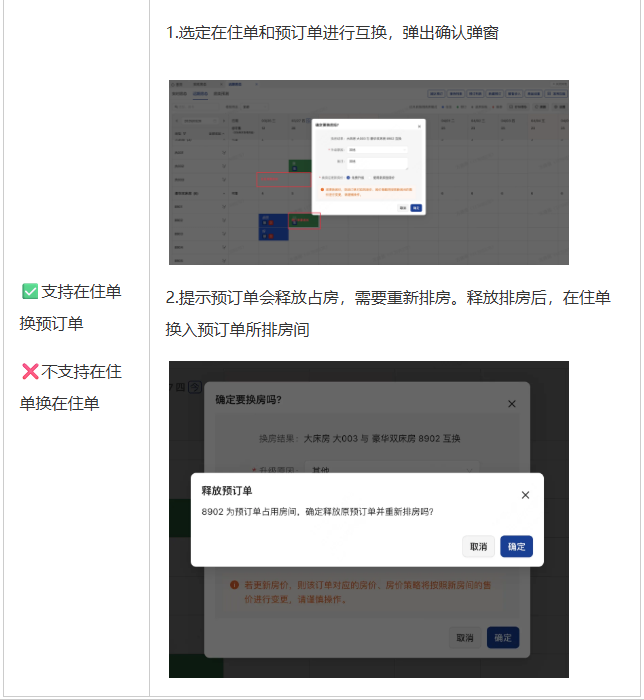Screen dimensions: 644x700
Task: Select the unselected radio option in the small dialog
Action: 370,178
